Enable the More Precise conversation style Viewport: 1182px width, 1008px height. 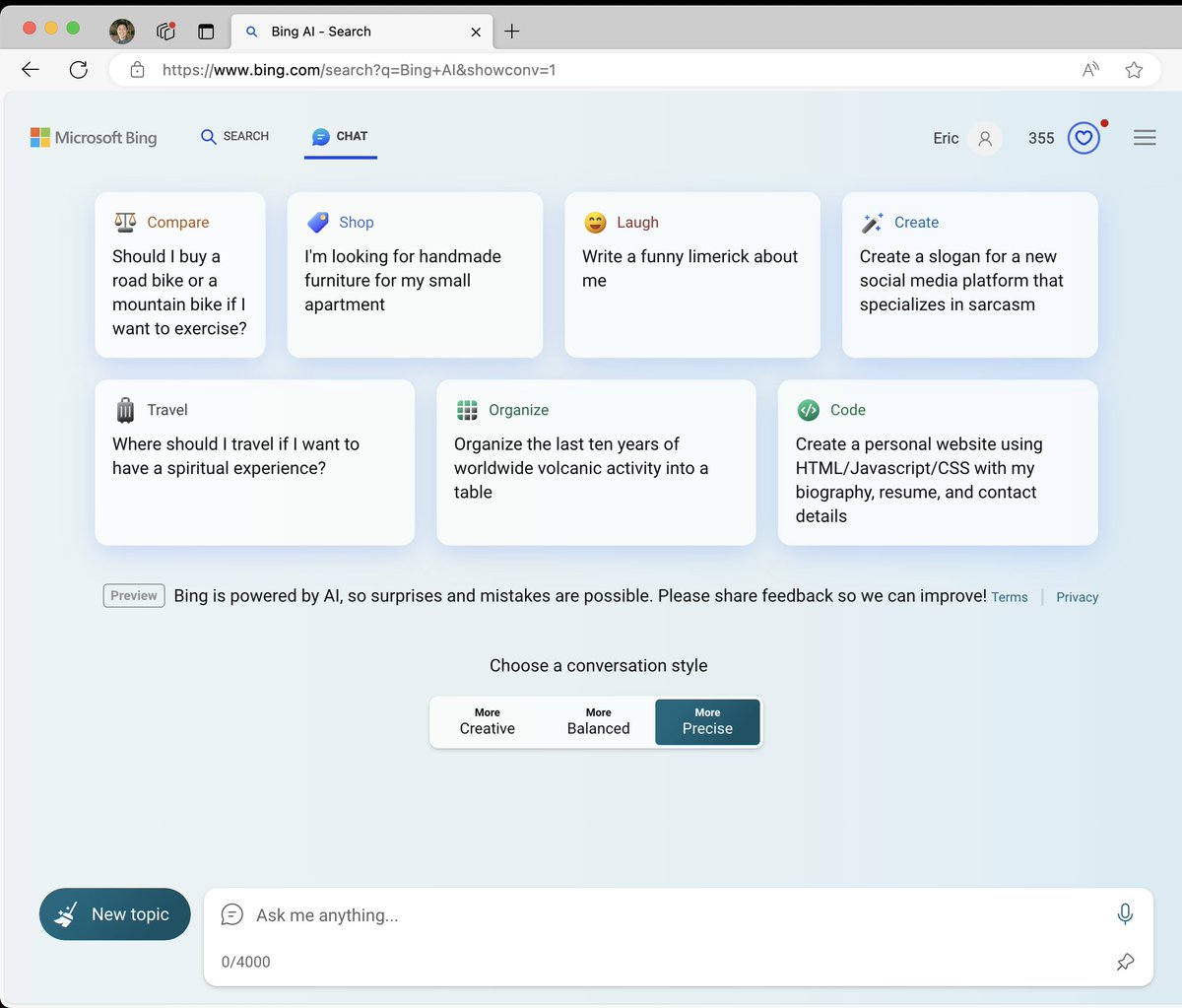click(707, 721)
